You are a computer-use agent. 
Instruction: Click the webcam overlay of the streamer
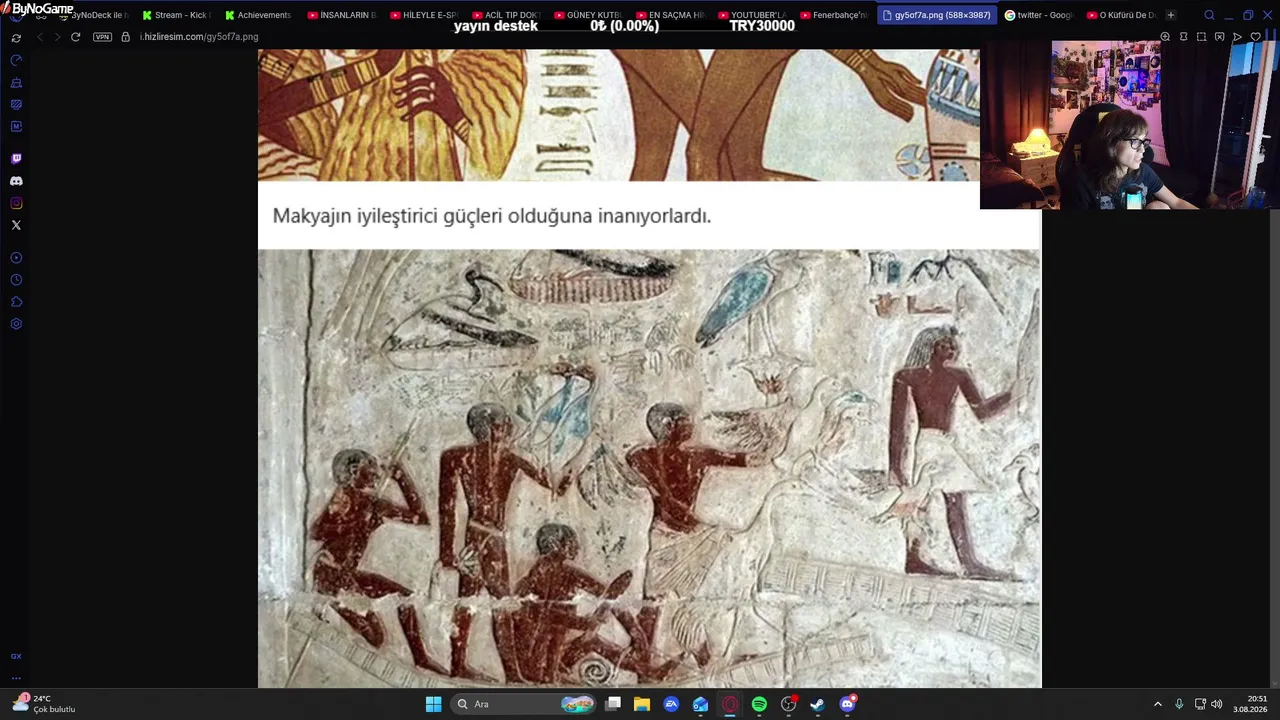(1130, 125)
